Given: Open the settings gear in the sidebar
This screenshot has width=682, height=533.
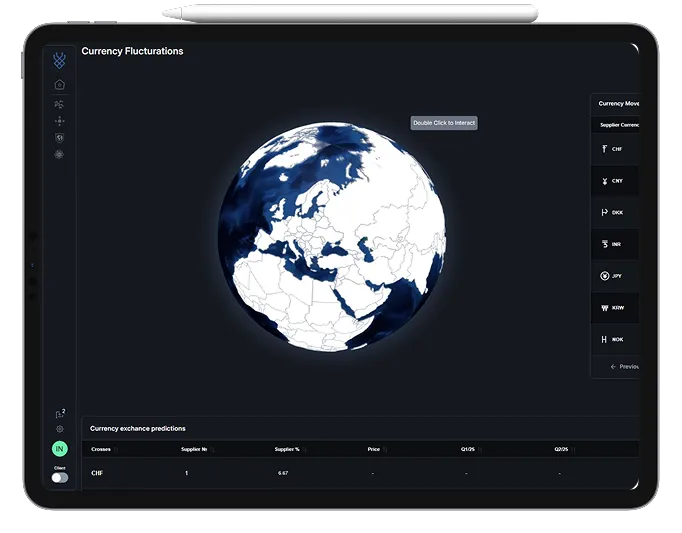Looking at the screenshot, I should pos(60,429).
